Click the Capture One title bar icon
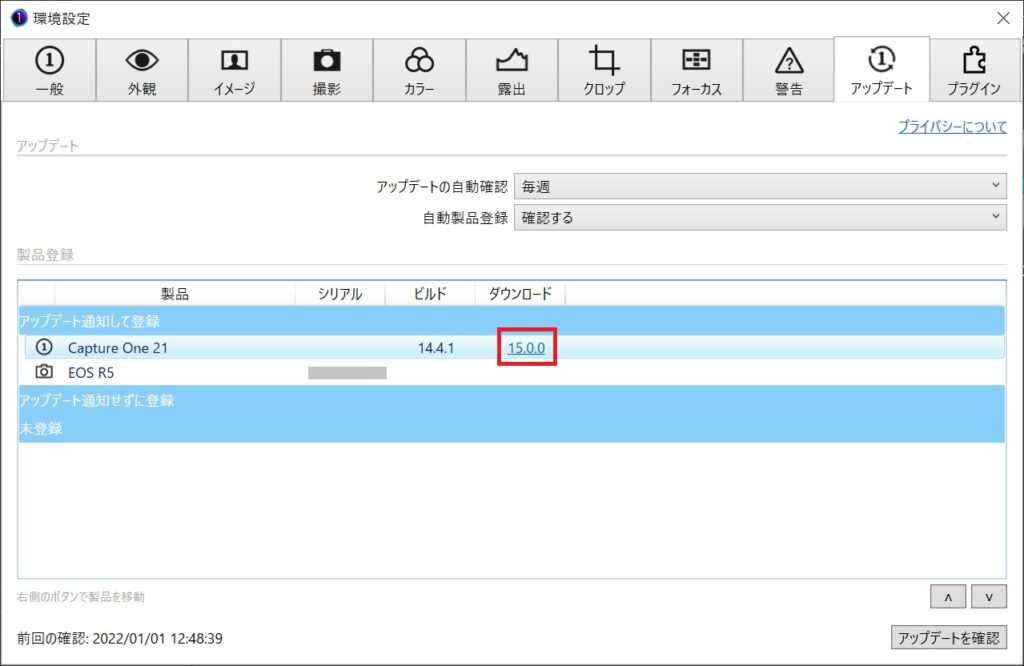1024x666 pixels. (18, 18)
